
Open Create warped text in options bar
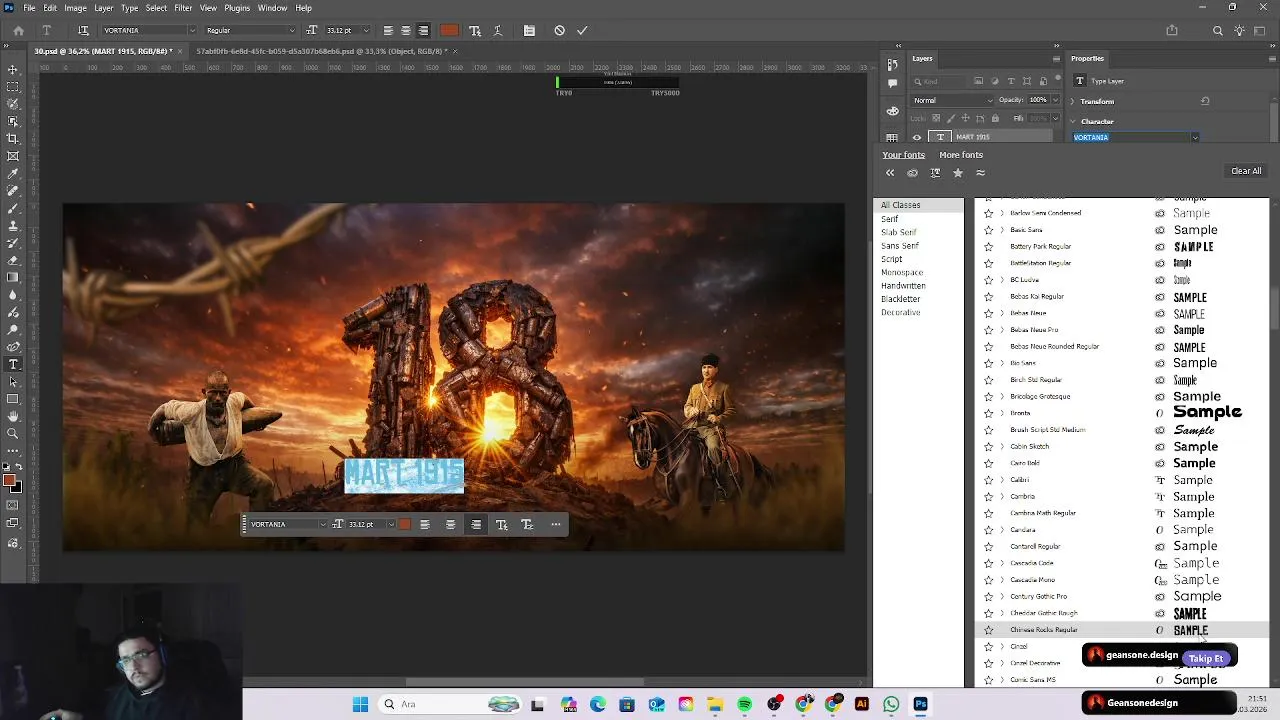point(497,30)
